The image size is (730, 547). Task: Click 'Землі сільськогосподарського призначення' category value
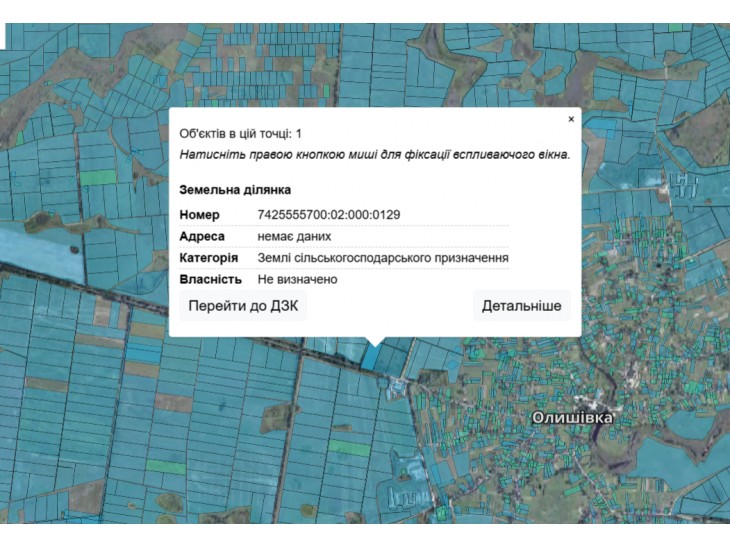pyautogui.click(x=383, y=258)
